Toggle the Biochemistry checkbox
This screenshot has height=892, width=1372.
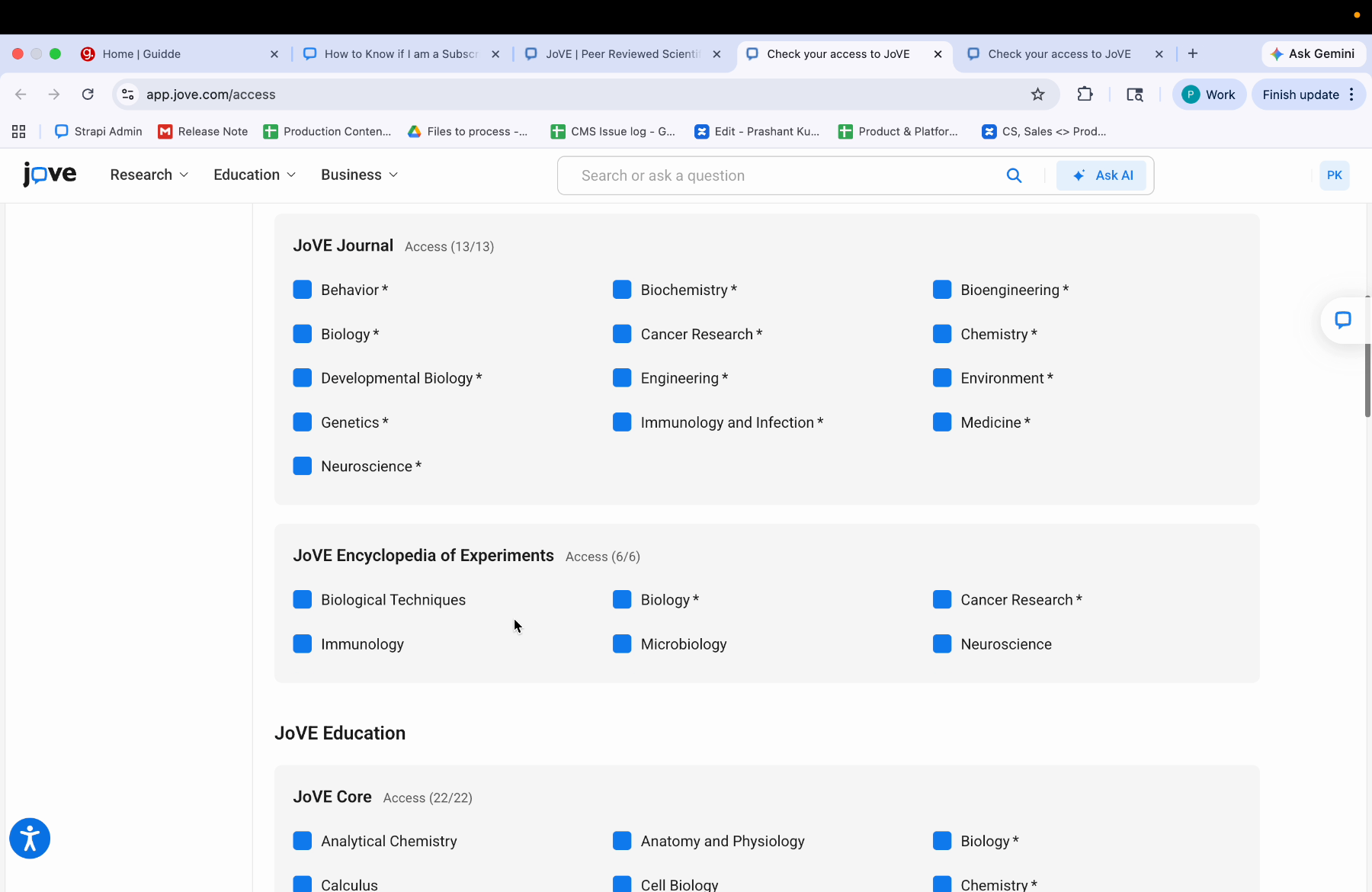coord(622,290)
